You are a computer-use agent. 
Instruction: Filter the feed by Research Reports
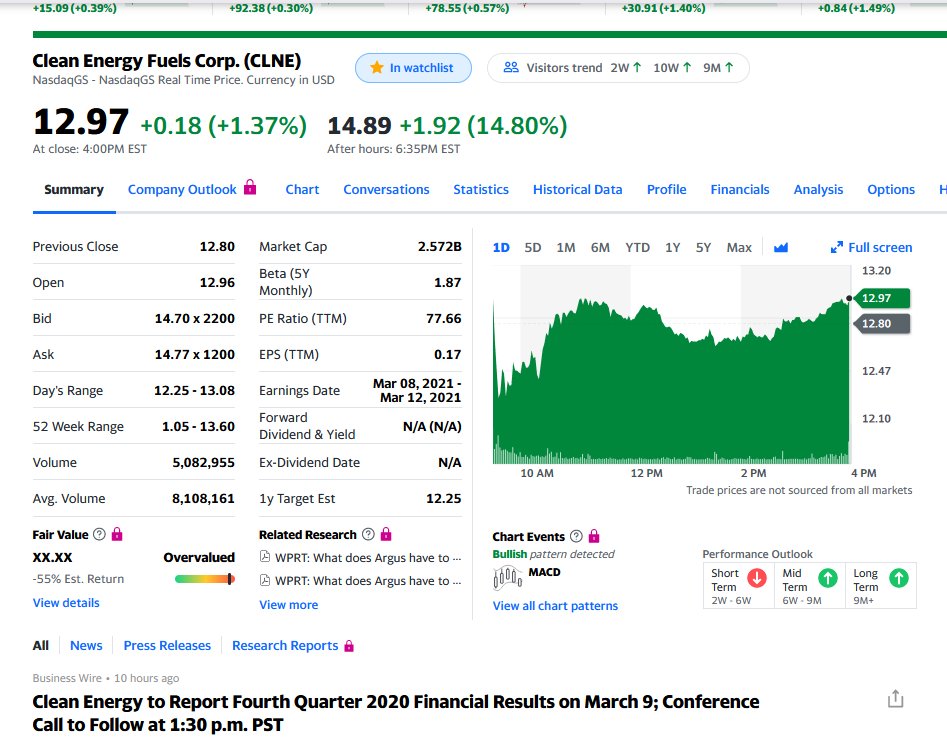(x=285, y=646)
